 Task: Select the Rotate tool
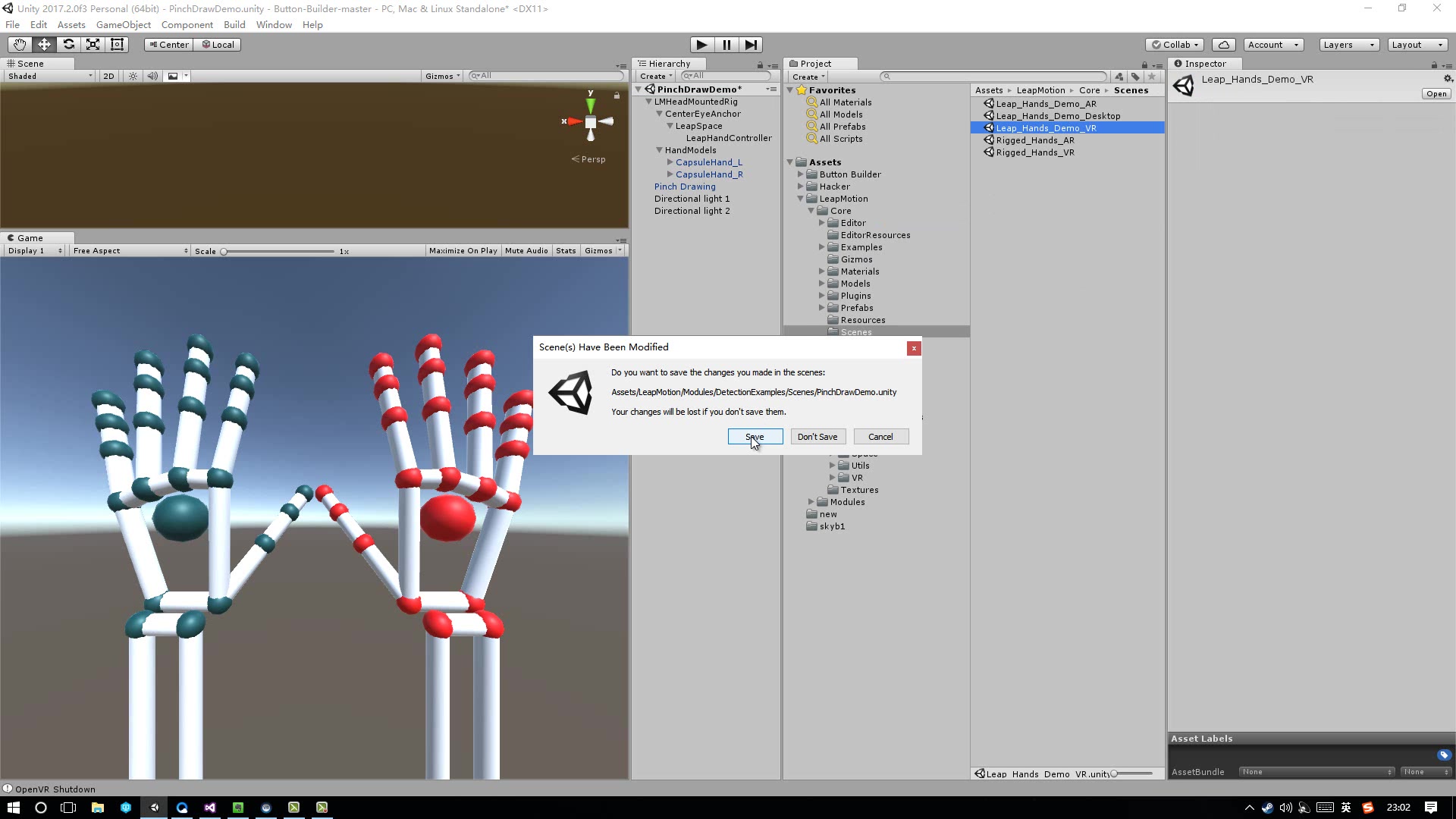pos(69,44)
